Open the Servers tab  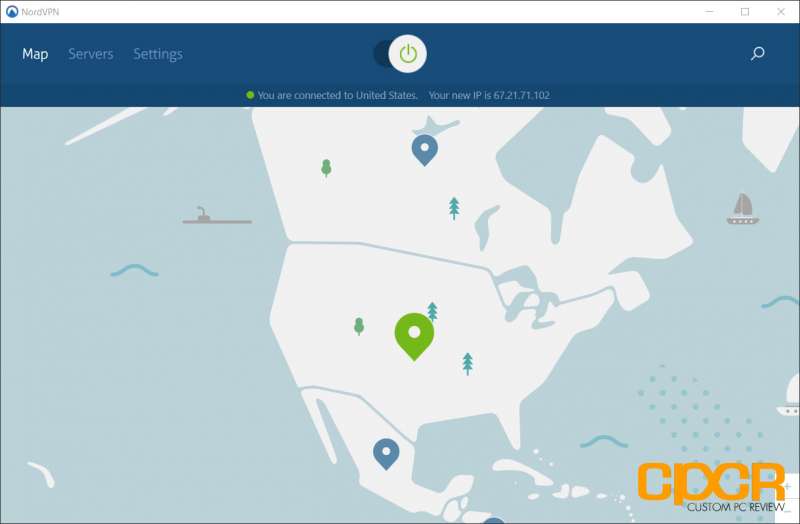91,54
